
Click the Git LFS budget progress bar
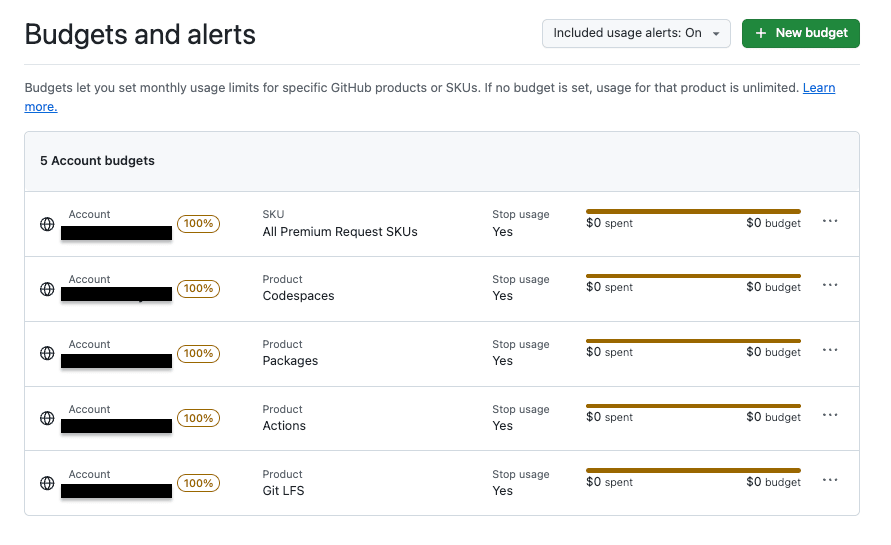[x=693, y=470]
